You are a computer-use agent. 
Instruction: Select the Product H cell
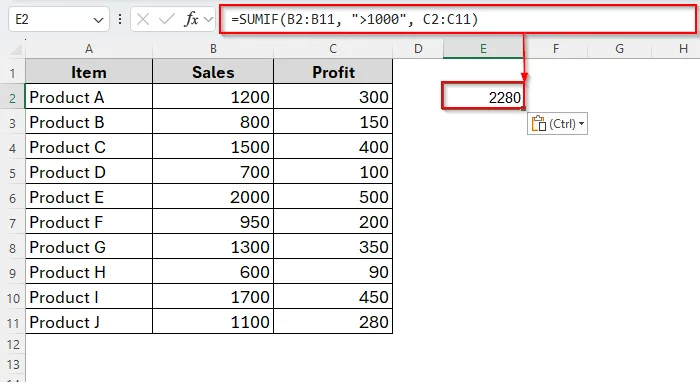pos(89,272)
